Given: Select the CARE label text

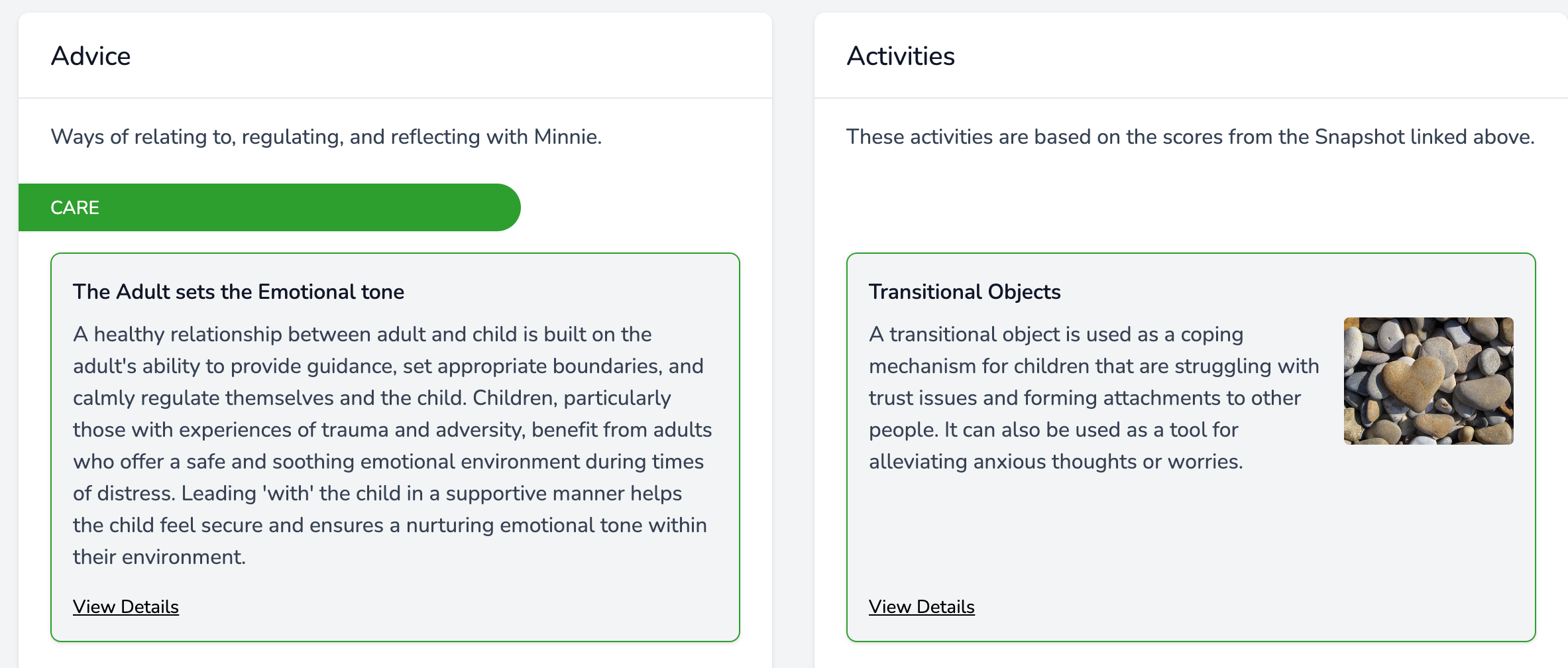Looking at the screenshot, I should 75,207.
